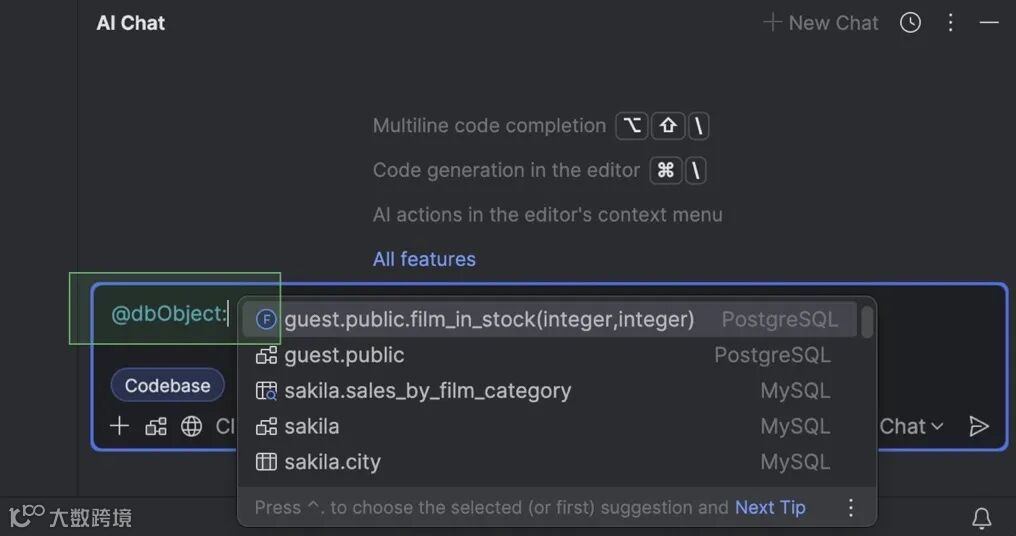Pick the sakila schema suggestion
The width and height of the screenshot is (1016, 536).
[x=311, y=427]
